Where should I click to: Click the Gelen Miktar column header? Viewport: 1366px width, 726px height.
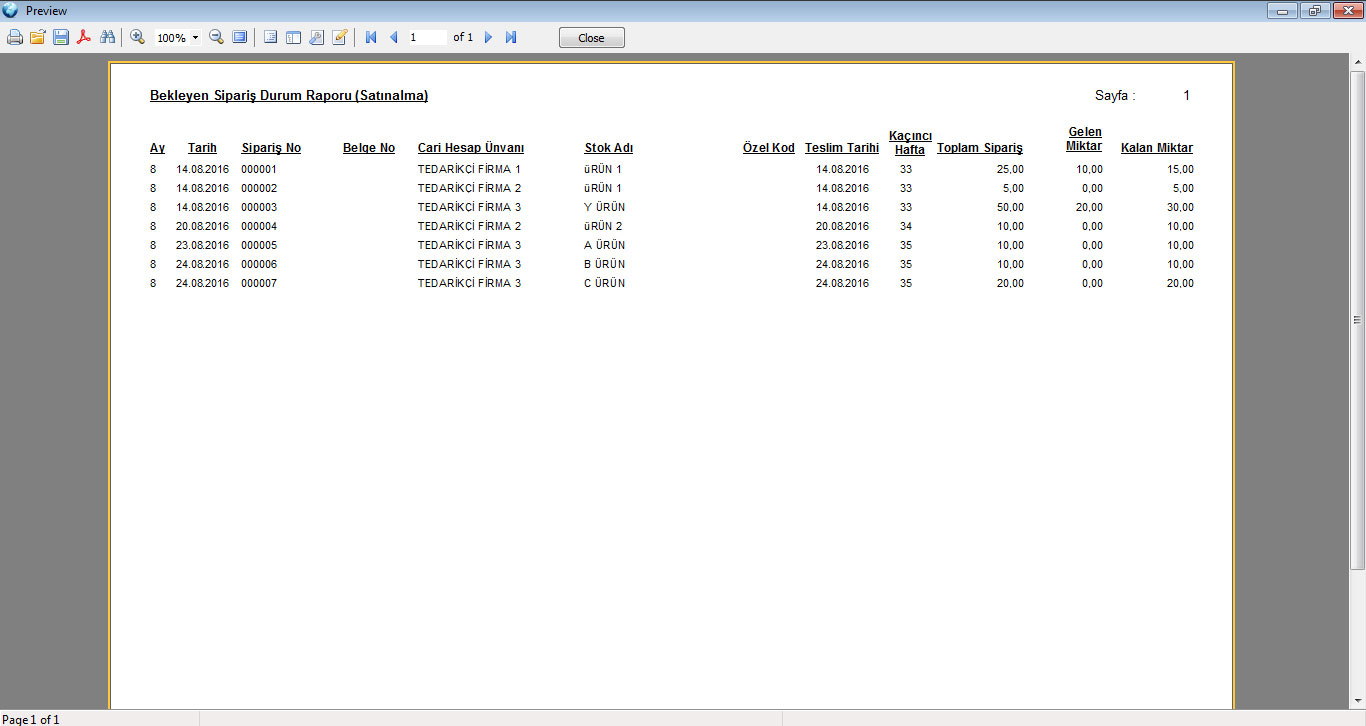coord(1084,139)
